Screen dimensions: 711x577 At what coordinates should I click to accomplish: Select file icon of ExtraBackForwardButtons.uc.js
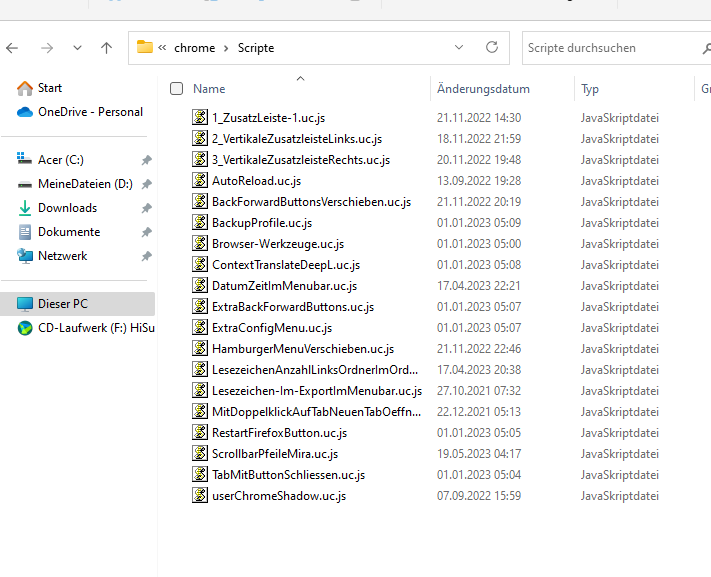click(x=200, y=306)
